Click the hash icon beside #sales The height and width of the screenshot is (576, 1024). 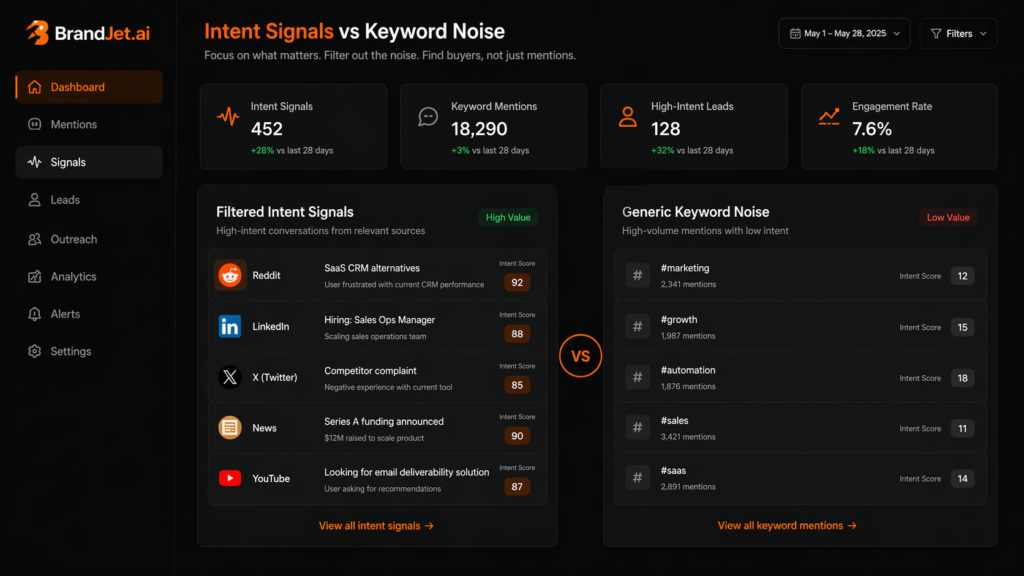click(x=637, y=428)
